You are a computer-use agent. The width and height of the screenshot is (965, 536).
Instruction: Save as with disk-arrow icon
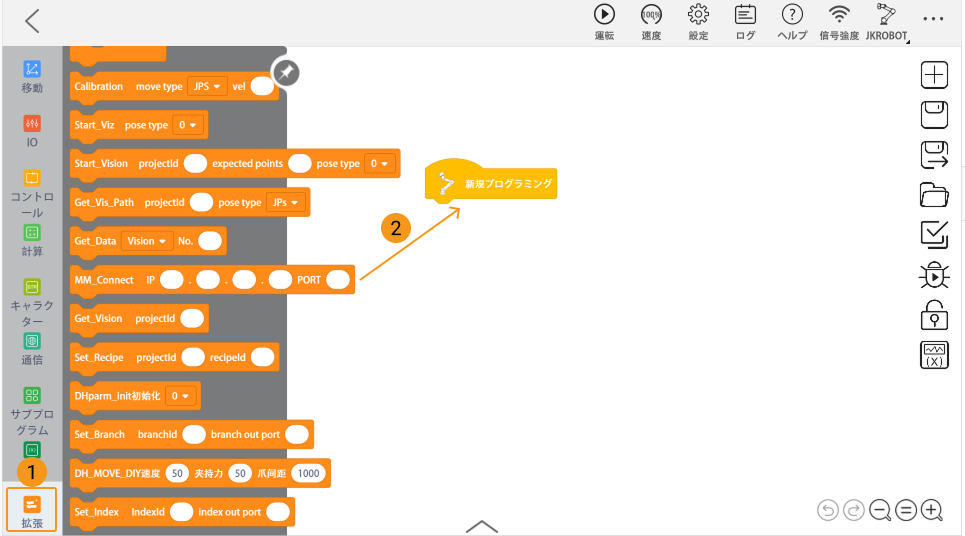tap(934, 155)
